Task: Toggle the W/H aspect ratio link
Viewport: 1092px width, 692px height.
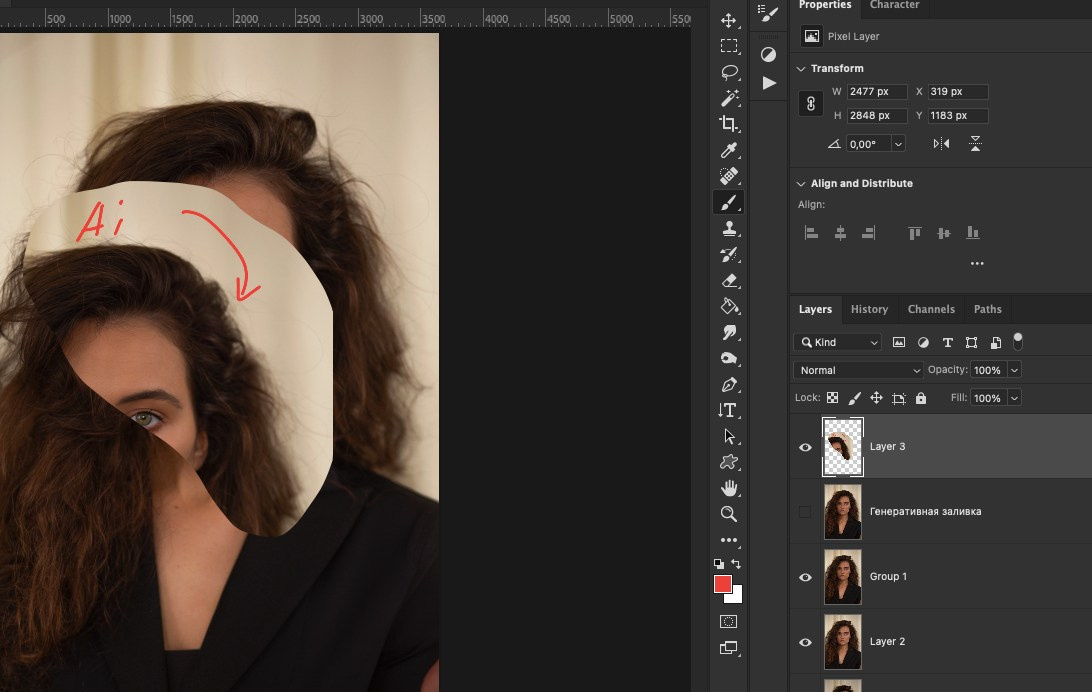Action: (x=810, y=103)
